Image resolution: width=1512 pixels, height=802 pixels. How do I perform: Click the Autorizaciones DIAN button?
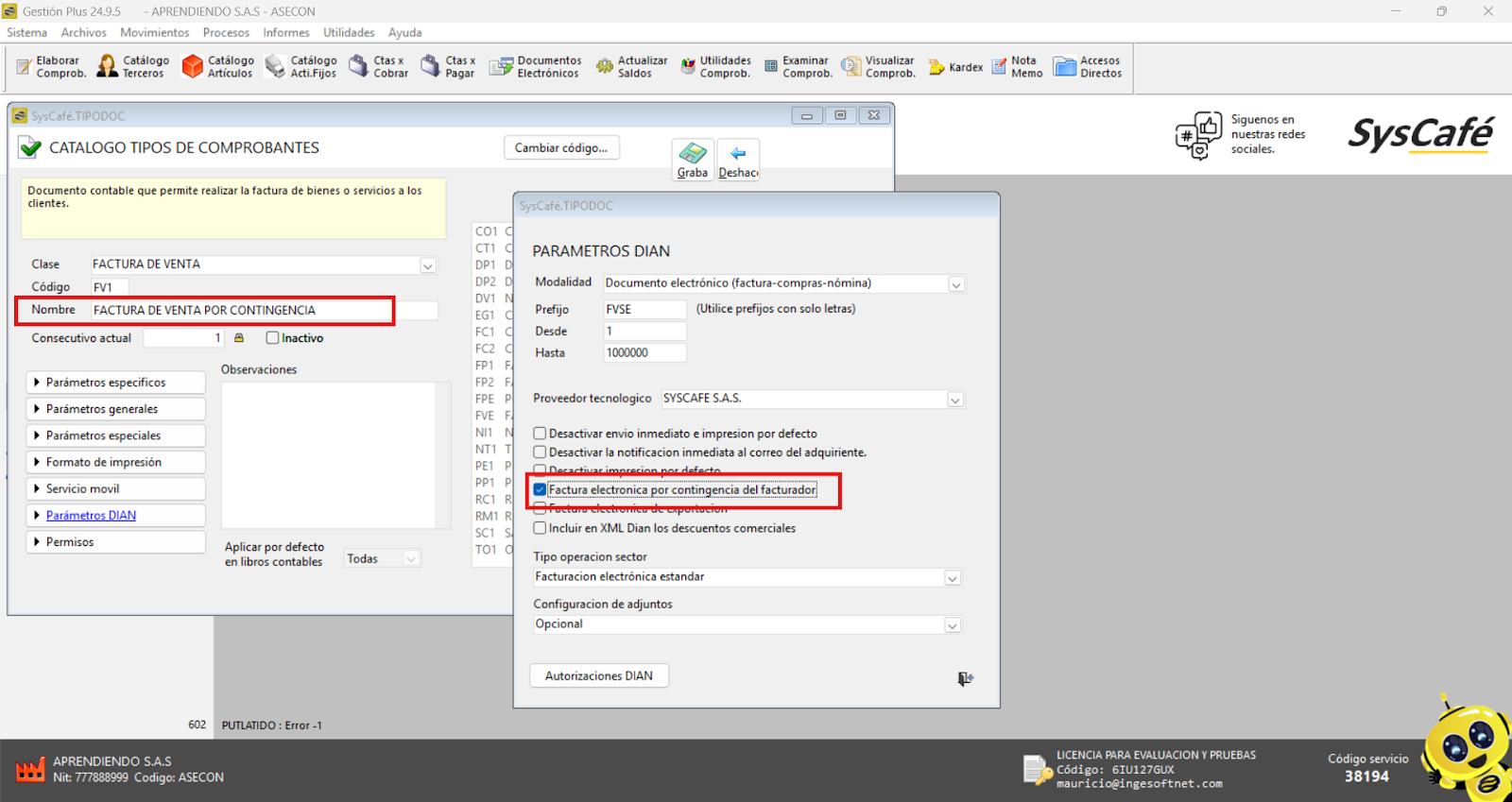pyautogui.click(x=599, y=675)
